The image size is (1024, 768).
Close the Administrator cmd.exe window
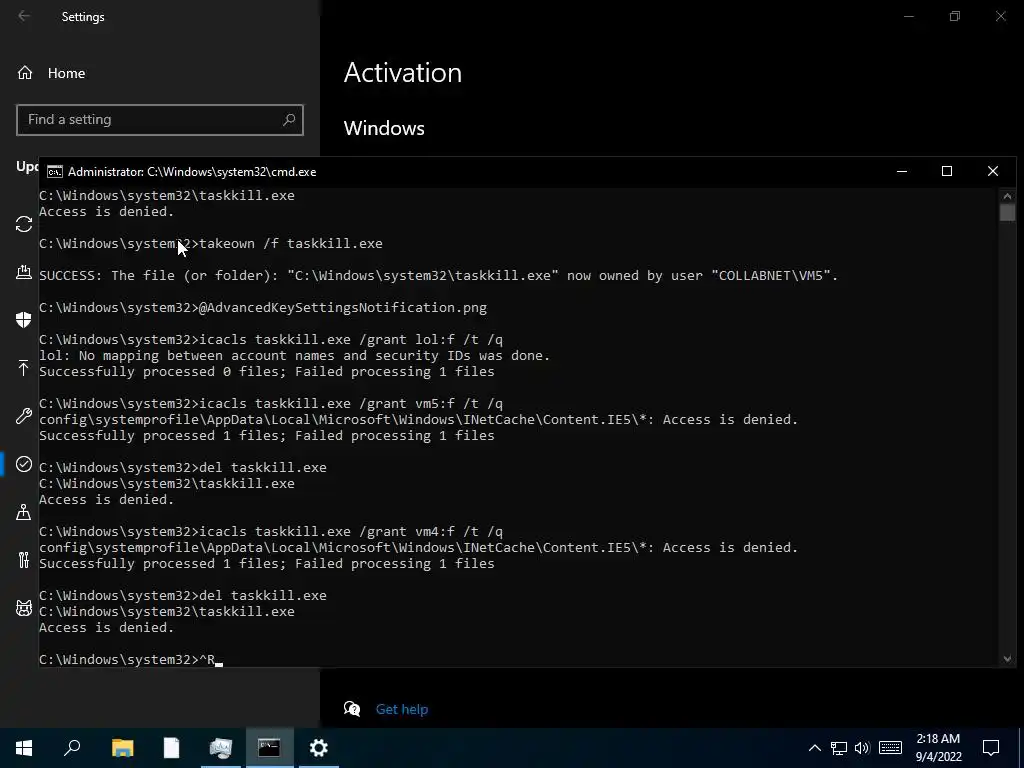point(993,171)
